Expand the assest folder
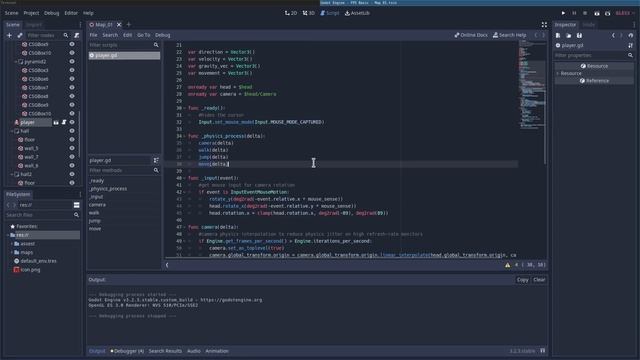 pyautogui.click(x=12, y=244)
